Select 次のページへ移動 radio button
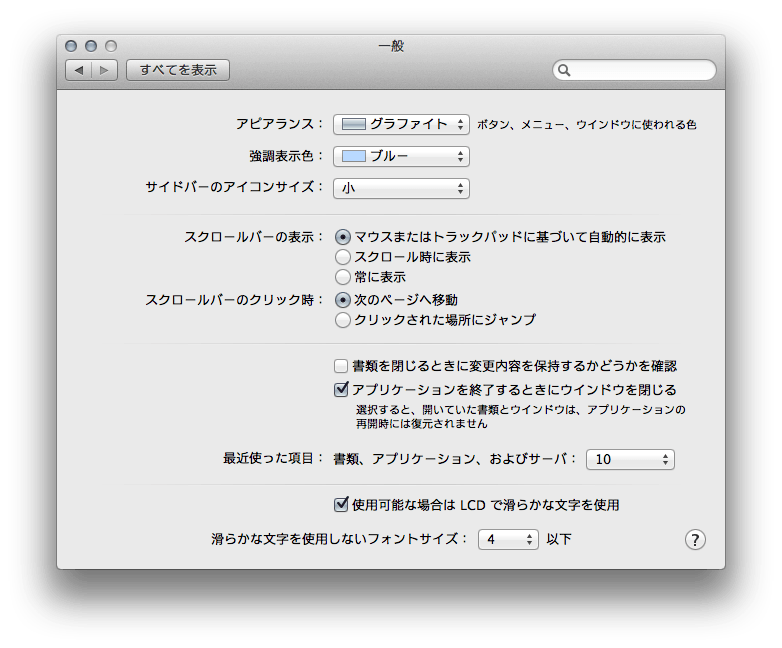The image size is (782, 648). tap(343, 300)
